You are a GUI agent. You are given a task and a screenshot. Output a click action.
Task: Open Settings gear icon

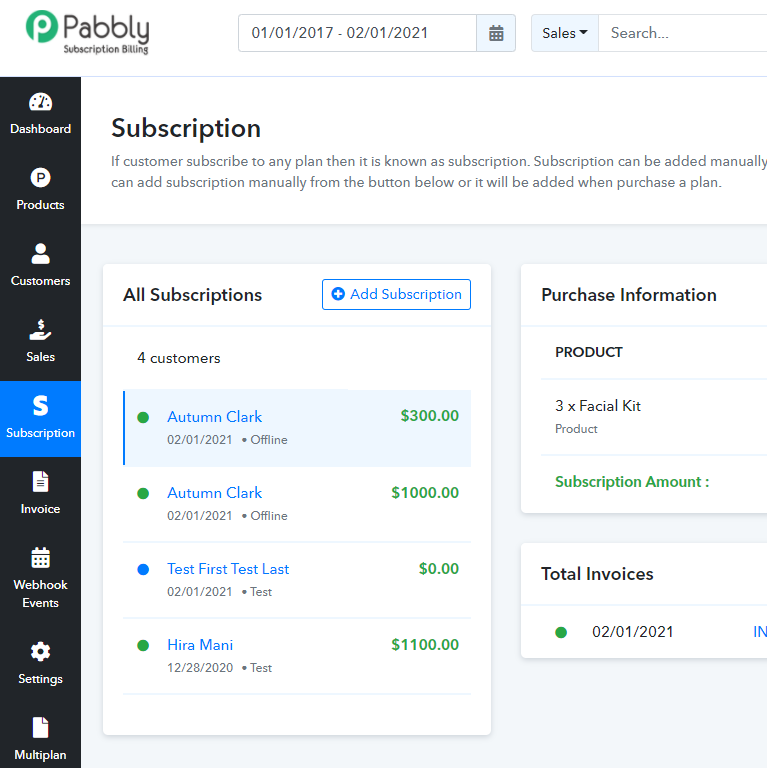[40, 652]
